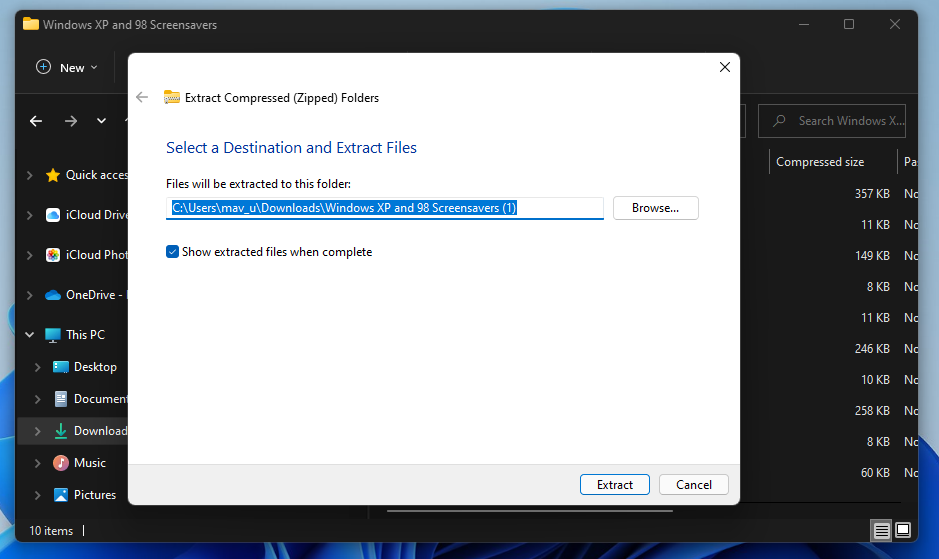Click the horizontal scrollbar in file list
The height and width of the screenshot is (559, 939).
pyautogui.click(x=530, y=511)
